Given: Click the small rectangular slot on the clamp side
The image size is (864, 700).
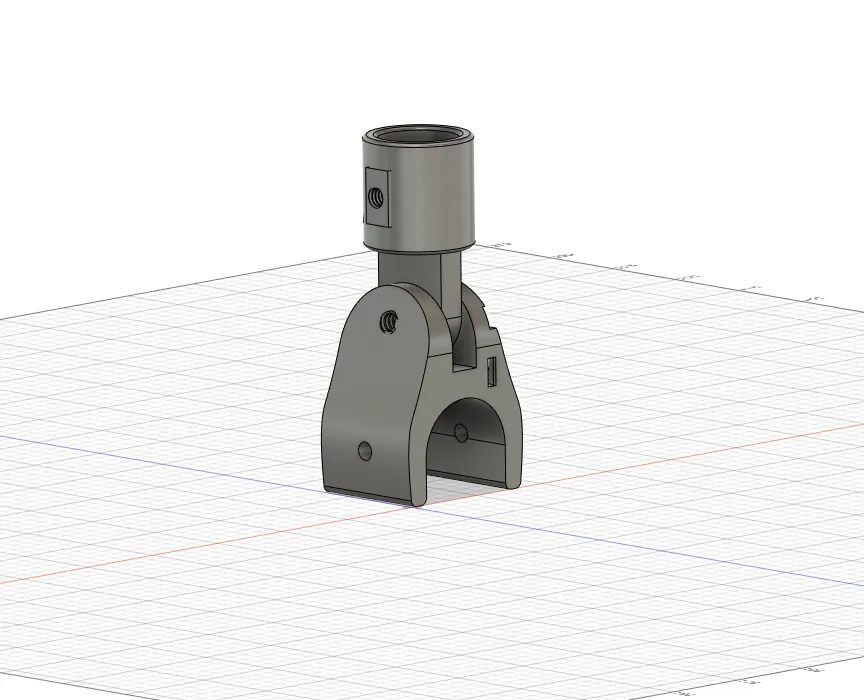Looking at the screenshot, I should [492, 370].
